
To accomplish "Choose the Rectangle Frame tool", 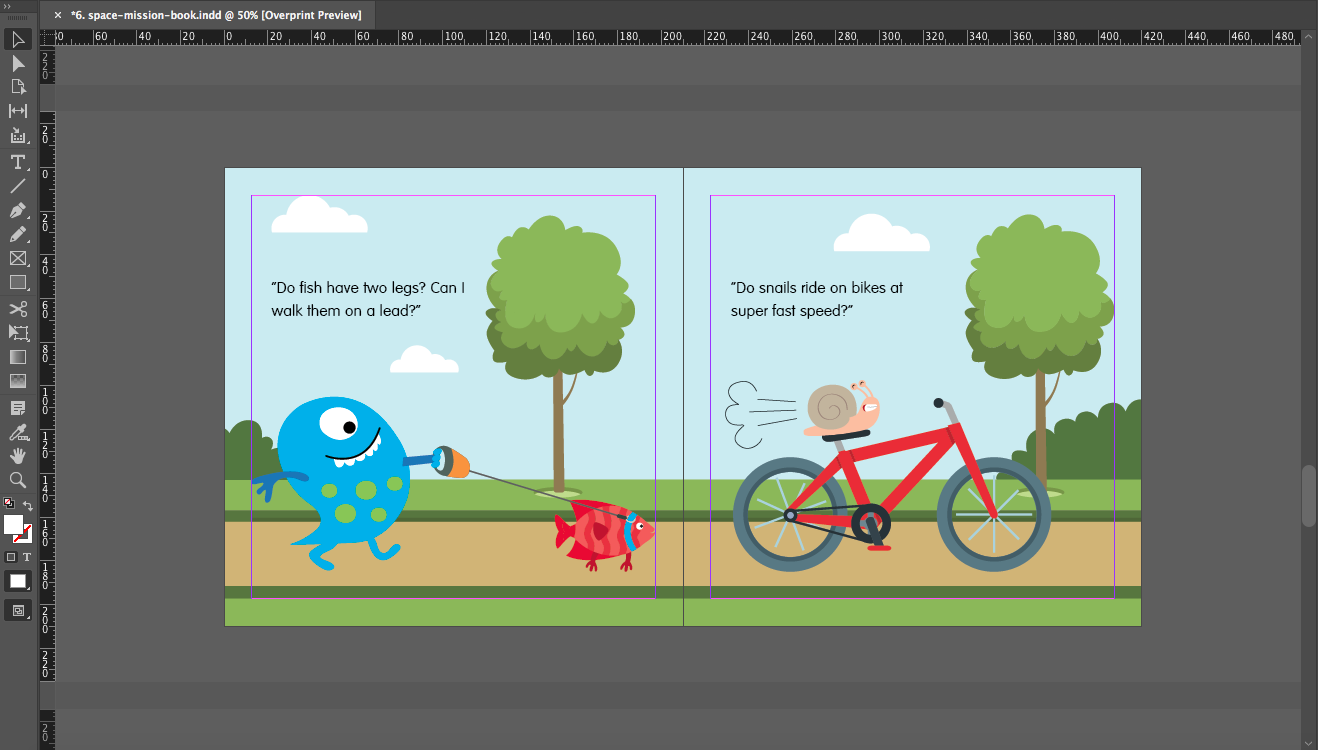I will [x=18, y=259].
